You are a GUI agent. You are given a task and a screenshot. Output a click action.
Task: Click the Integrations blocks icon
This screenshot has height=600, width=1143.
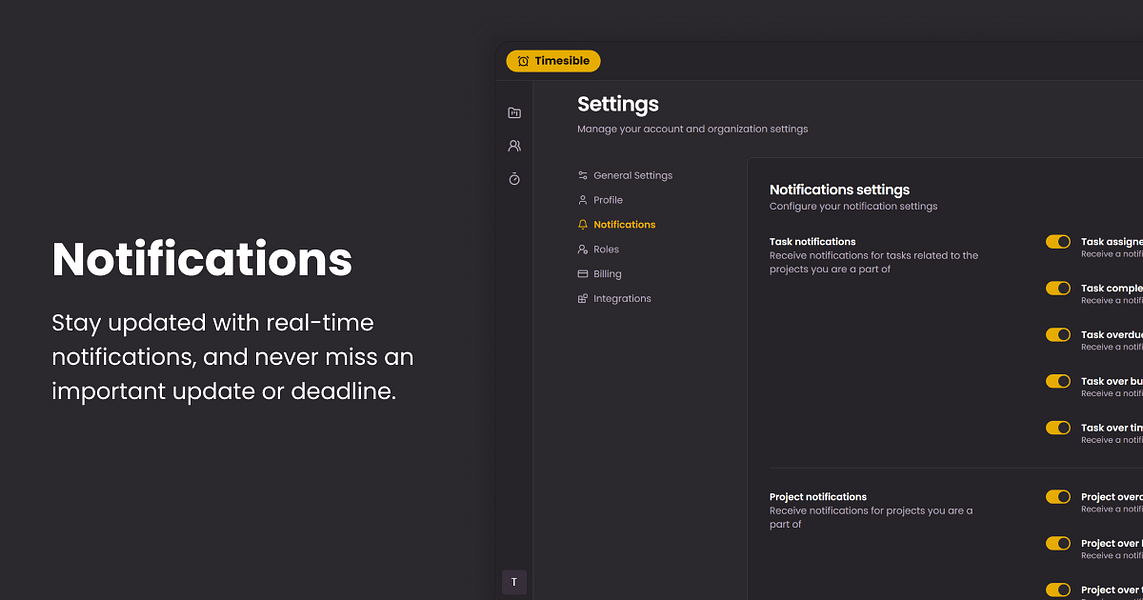coord(582,299)
